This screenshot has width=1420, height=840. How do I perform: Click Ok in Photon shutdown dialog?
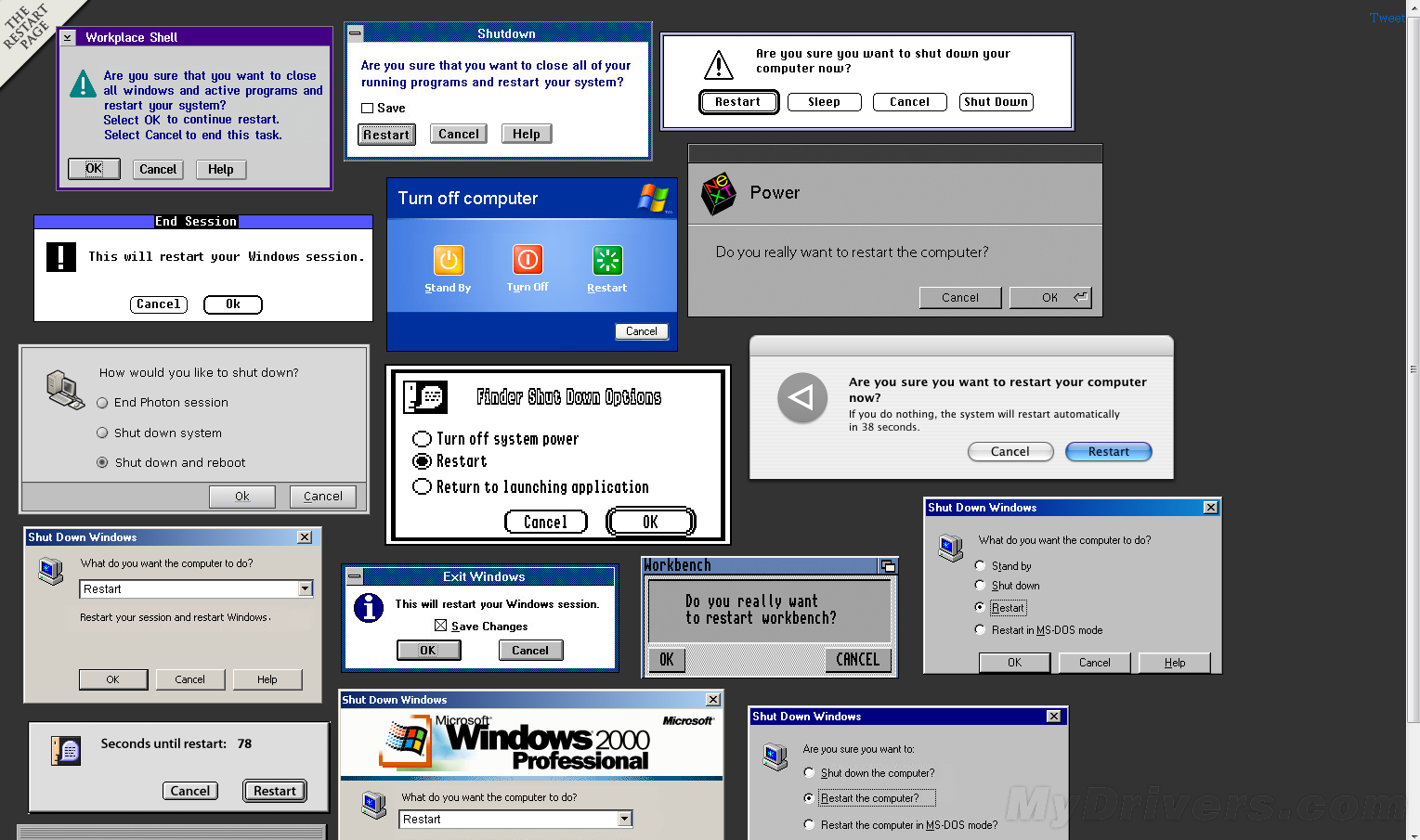point(242,497)
